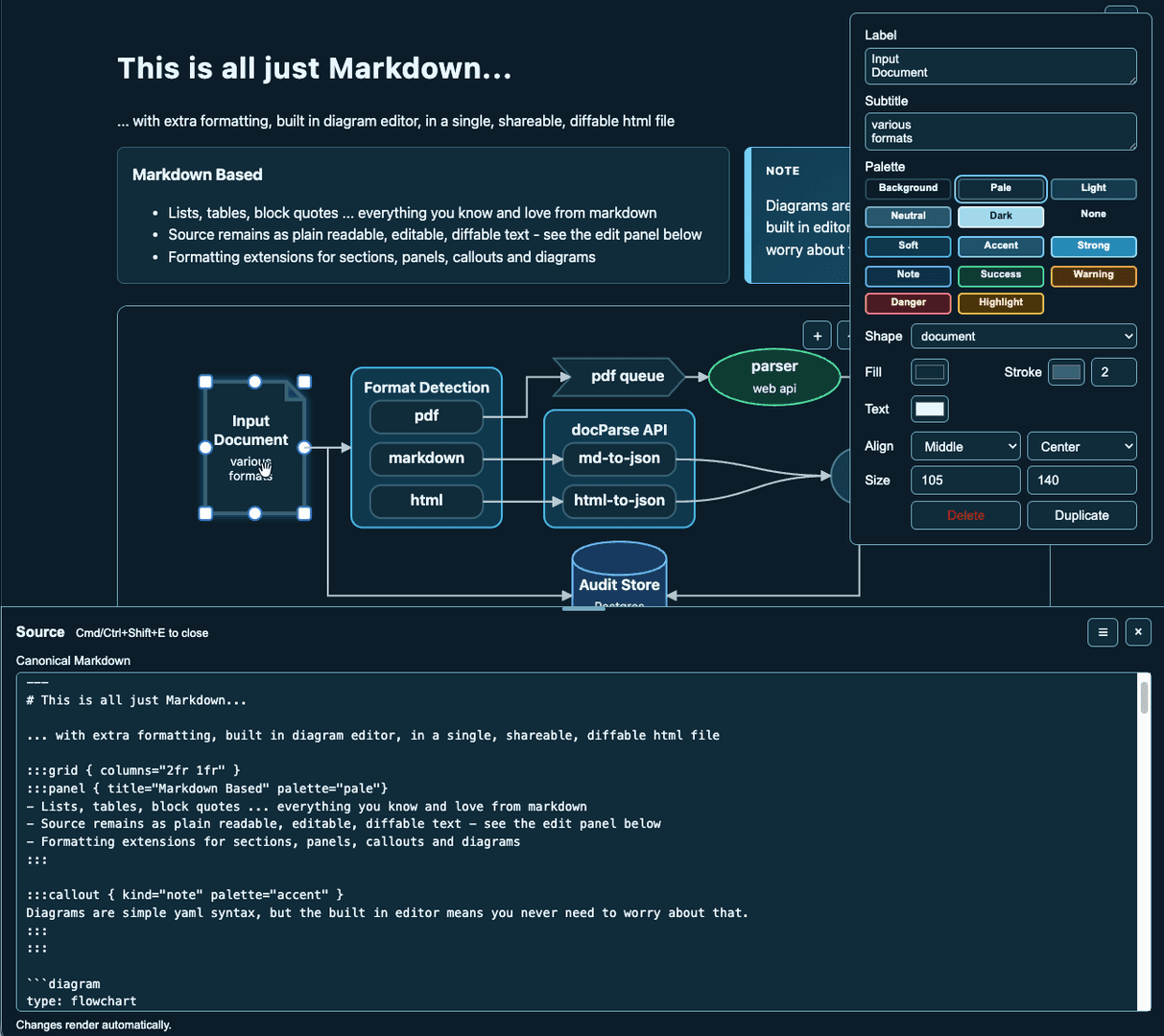
Task: Select the Light palette option
Action: click(1093, 188)
